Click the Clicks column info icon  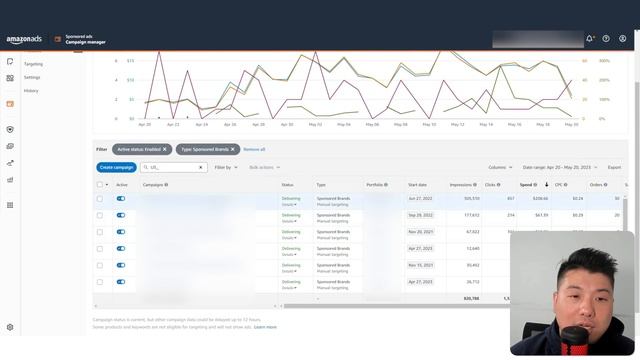498,185
